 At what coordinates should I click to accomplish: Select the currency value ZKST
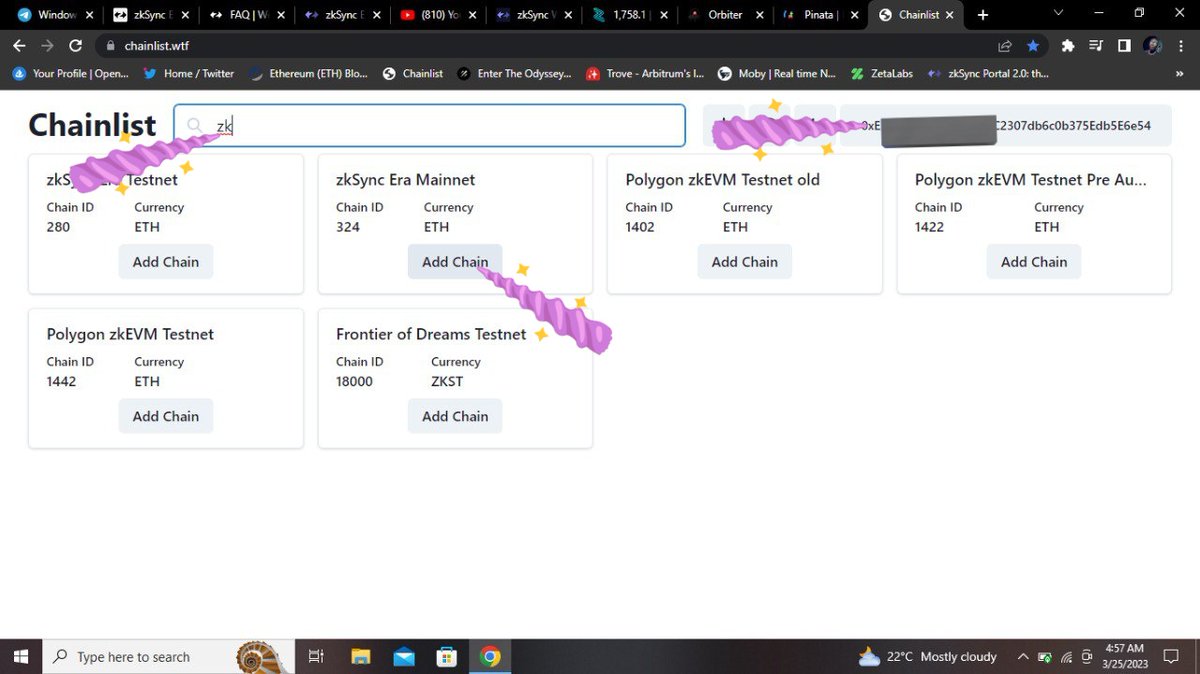pos(447,381)
